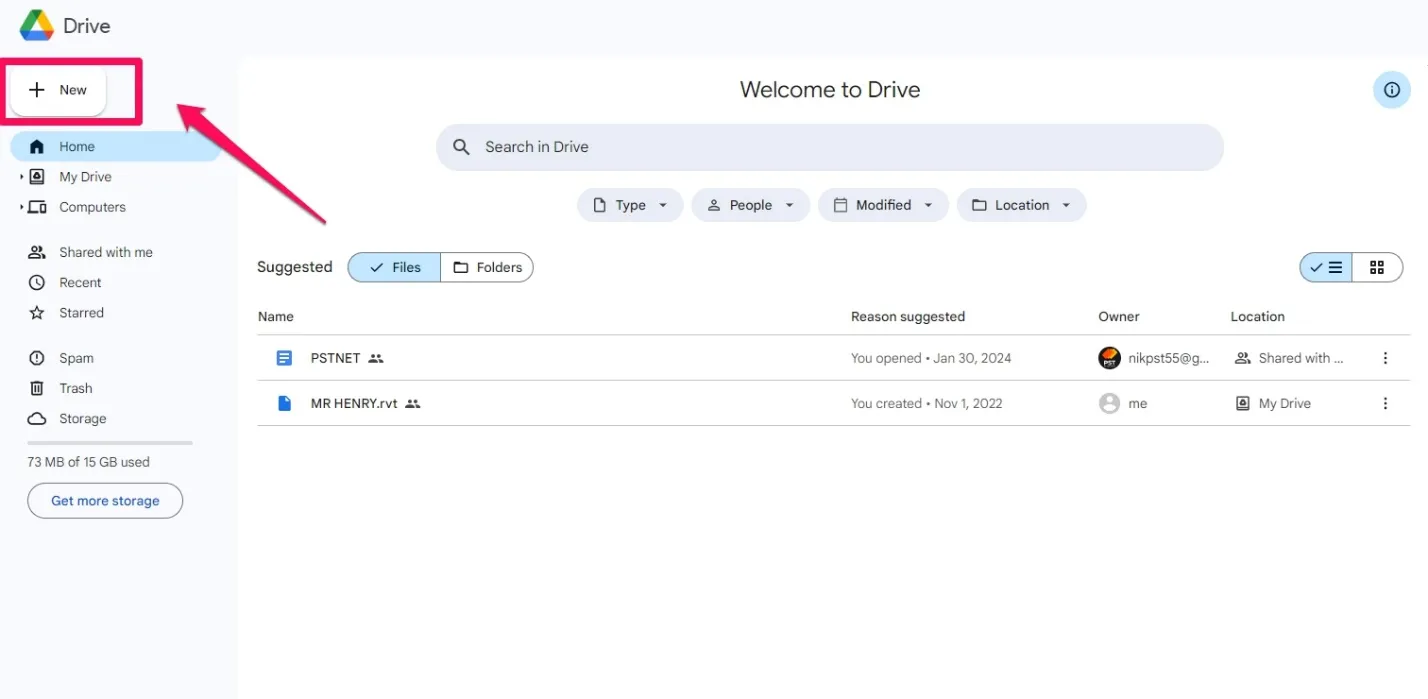Open the People filter menu
Viewport: 1428px width, 699px height.
(x=750, y=204)
